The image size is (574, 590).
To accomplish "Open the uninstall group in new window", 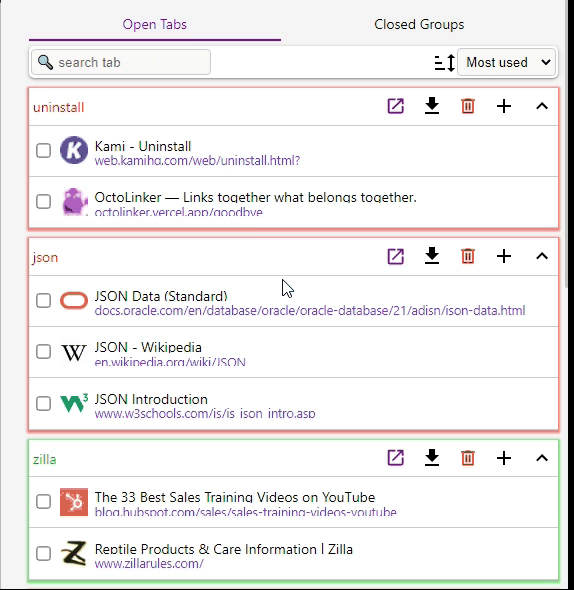I will 396,106.
